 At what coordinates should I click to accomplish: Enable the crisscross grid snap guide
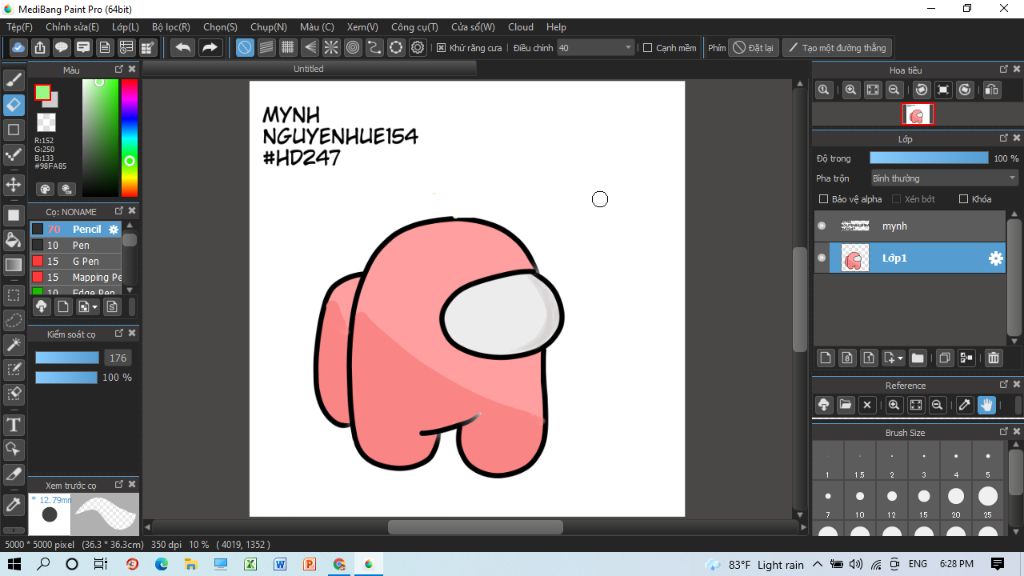click(287, 48)
